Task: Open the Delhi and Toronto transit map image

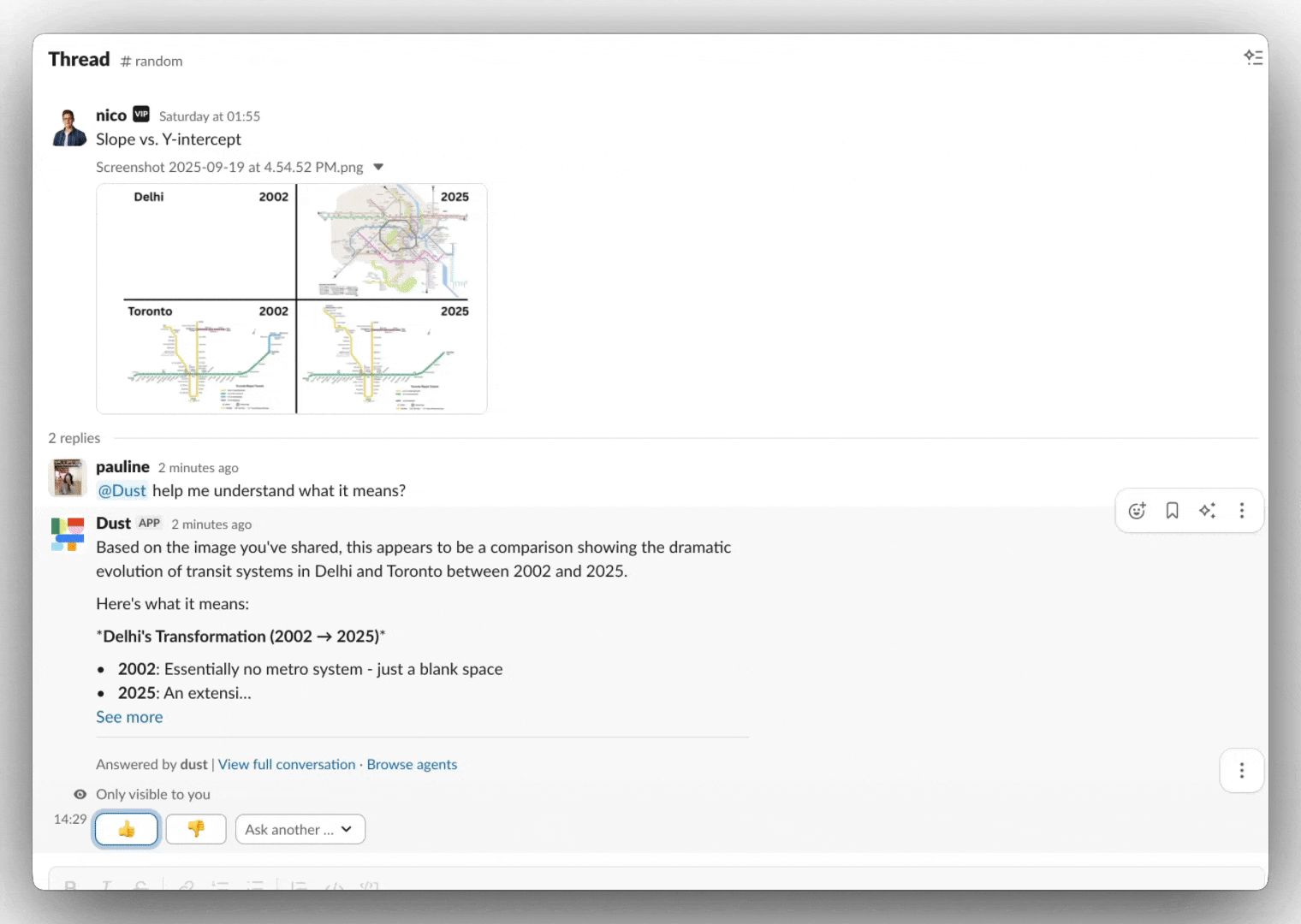Action: (x=292, y=299)
